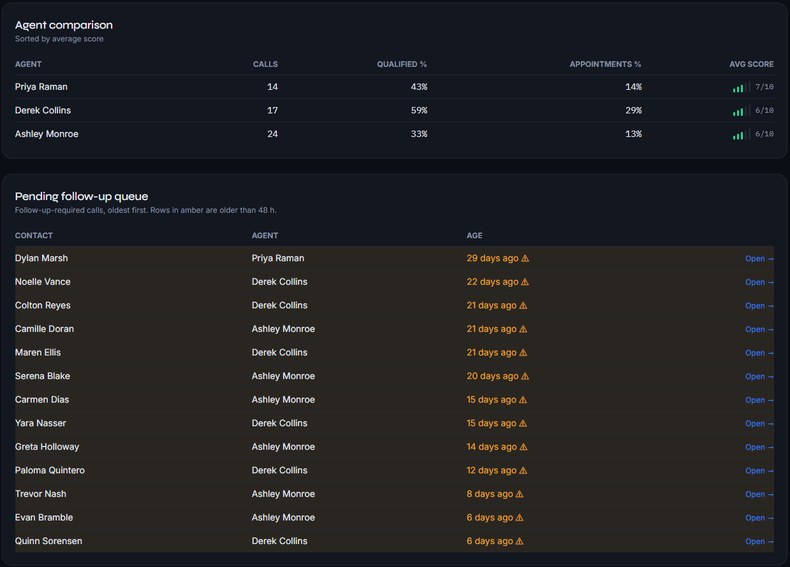The width and height of the screenshot is (790, 567).
Task: Click the 29% appointments value
Action: 633,110
